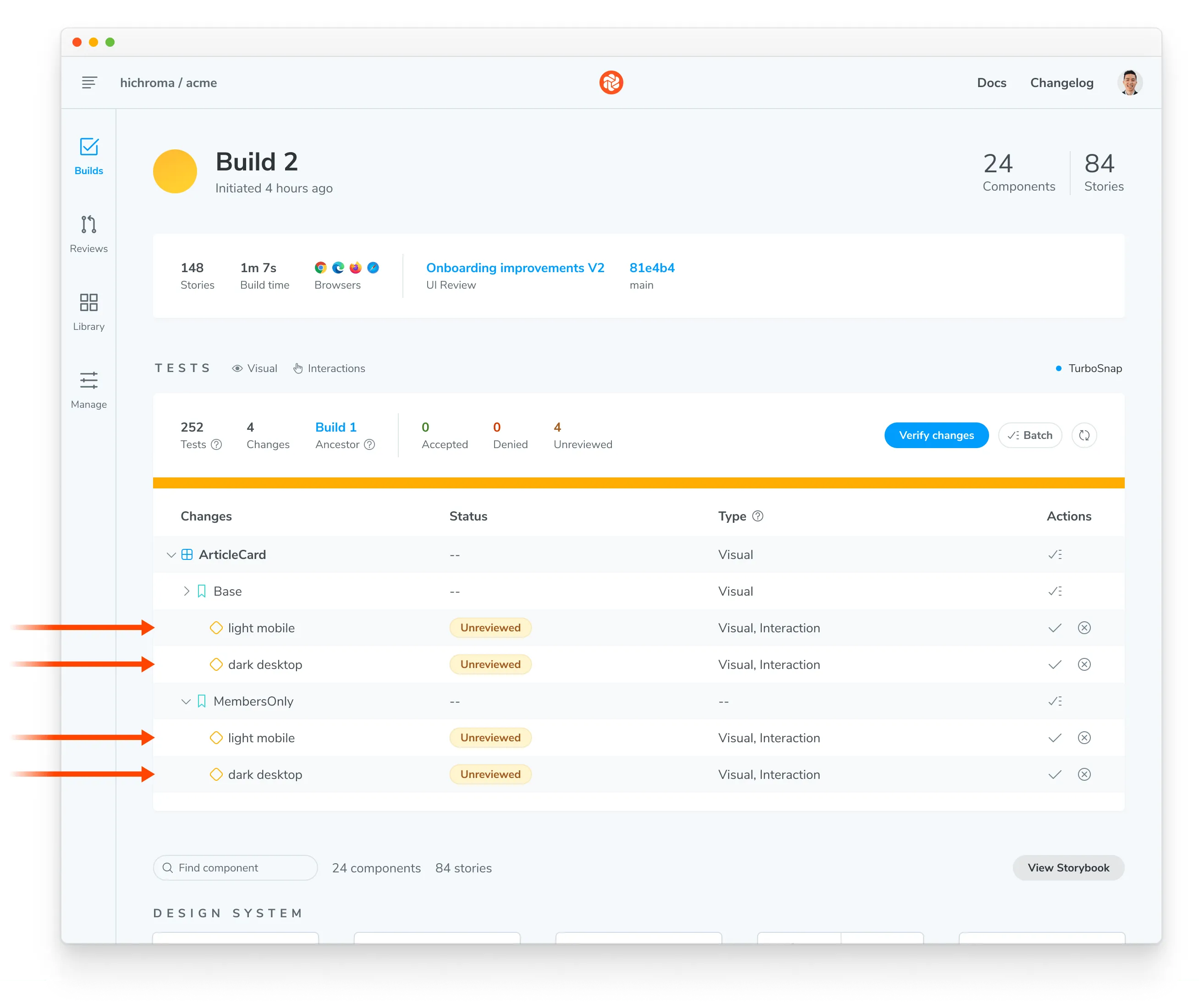The image size is (1199, 1008).
Task: Click the rerun tests refresh icon
Action: 1083,435
